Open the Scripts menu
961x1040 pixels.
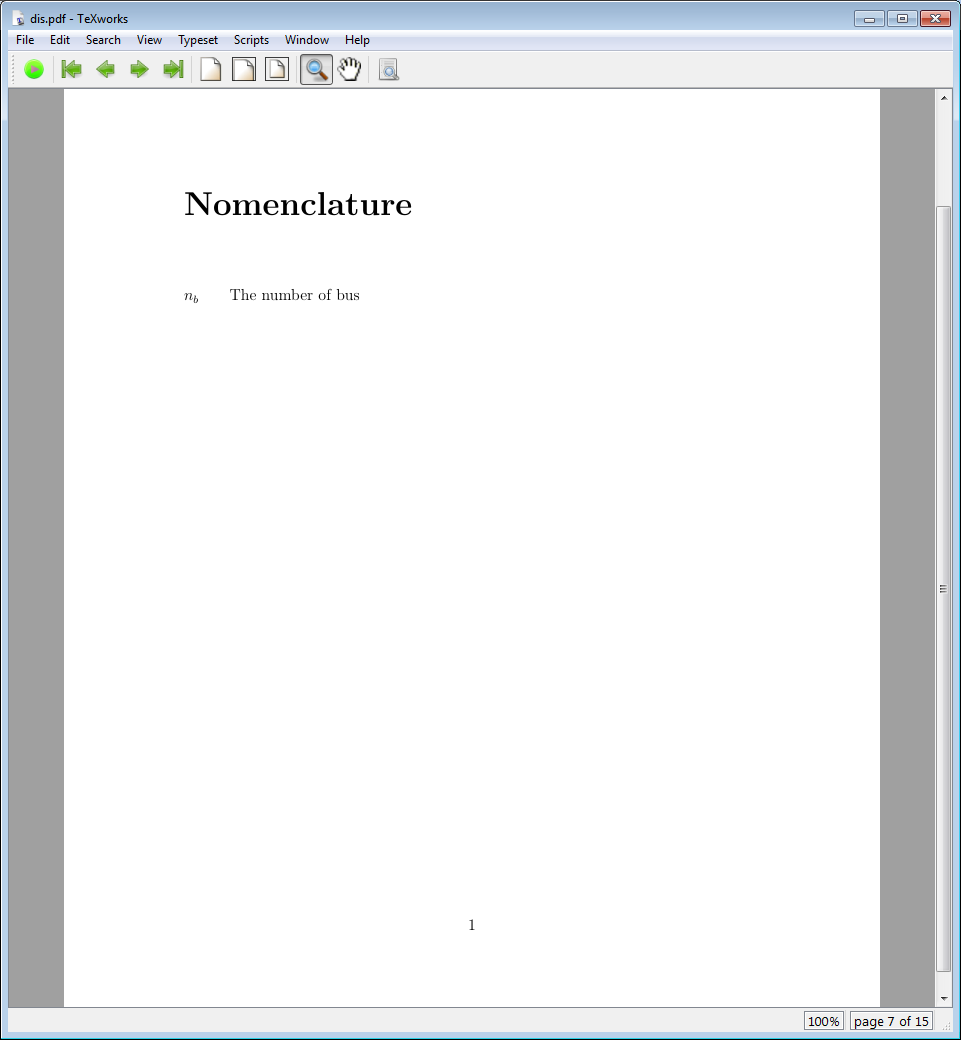[x=251, y=40]
